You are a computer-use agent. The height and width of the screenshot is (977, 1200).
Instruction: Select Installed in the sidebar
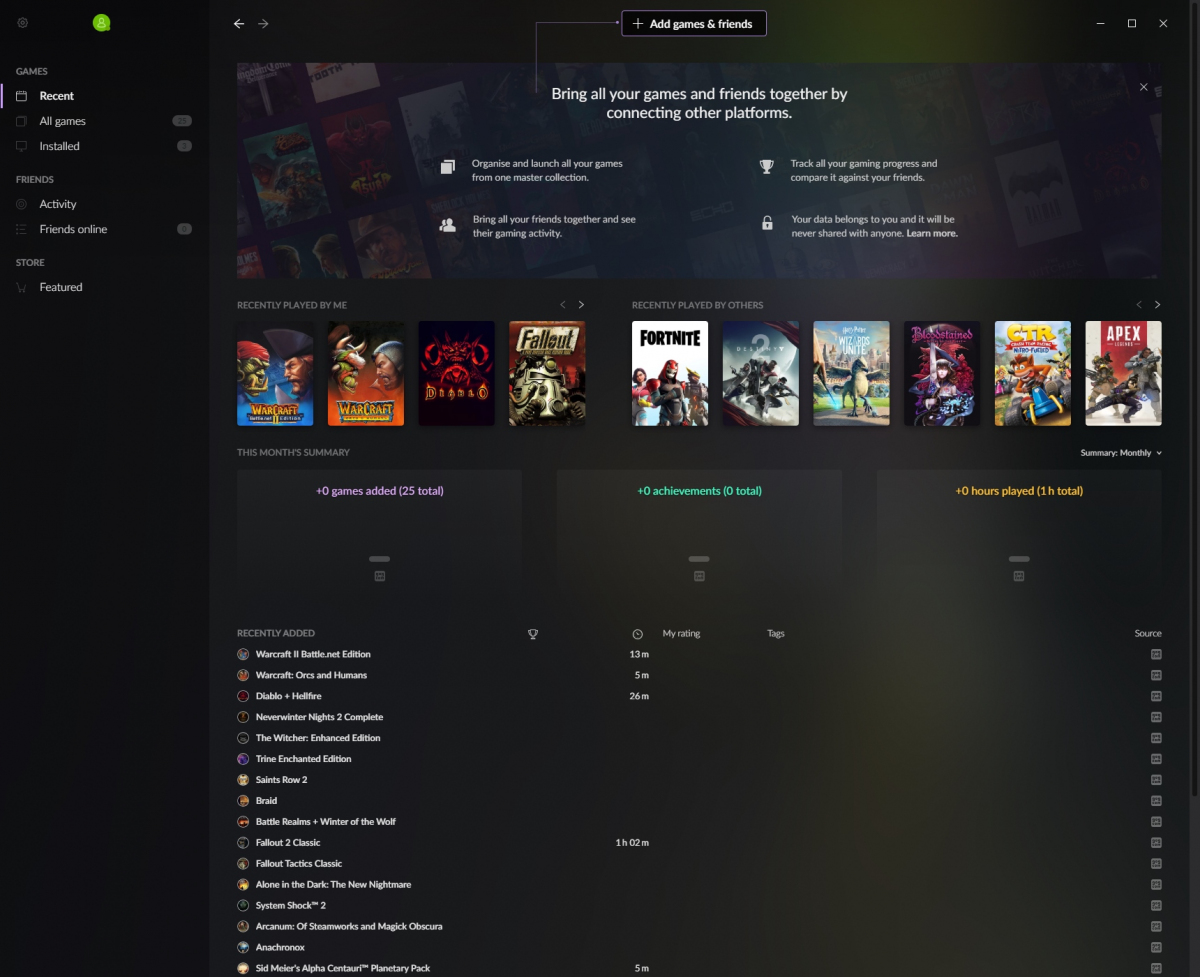(59, 146)
